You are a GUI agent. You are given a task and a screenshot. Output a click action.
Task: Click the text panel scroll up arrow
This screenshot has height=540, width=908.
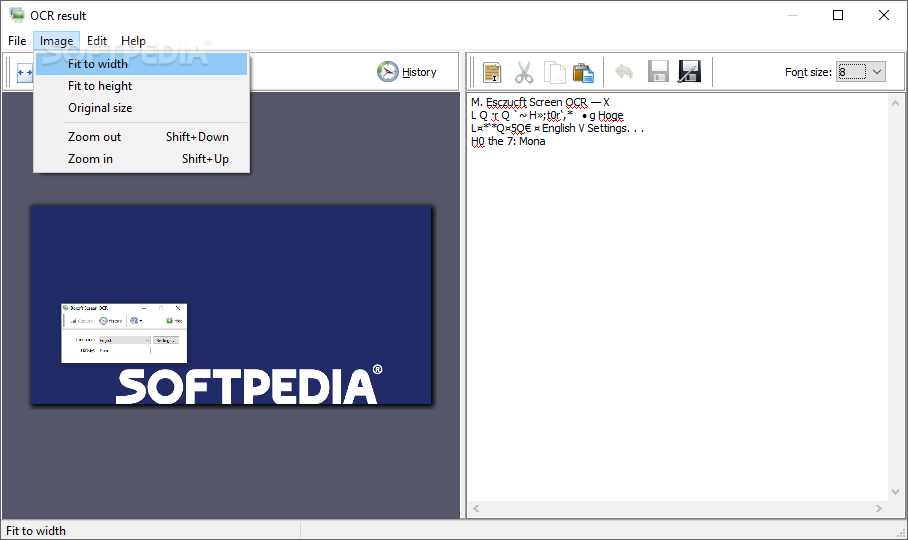click(x=895, y=103)
